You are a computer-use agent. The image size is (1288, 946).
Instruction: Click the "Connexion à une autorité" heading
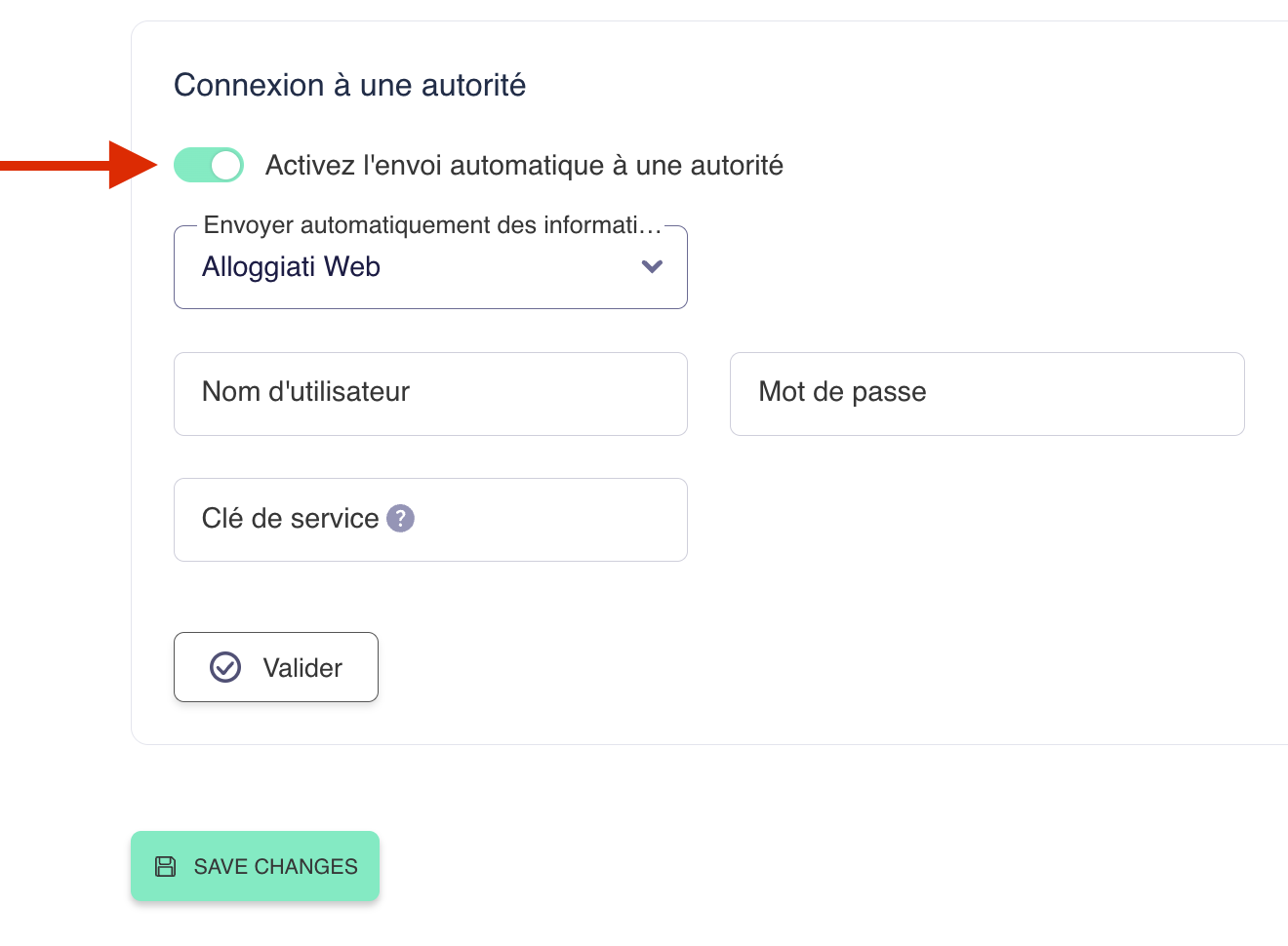click(349, 86)
